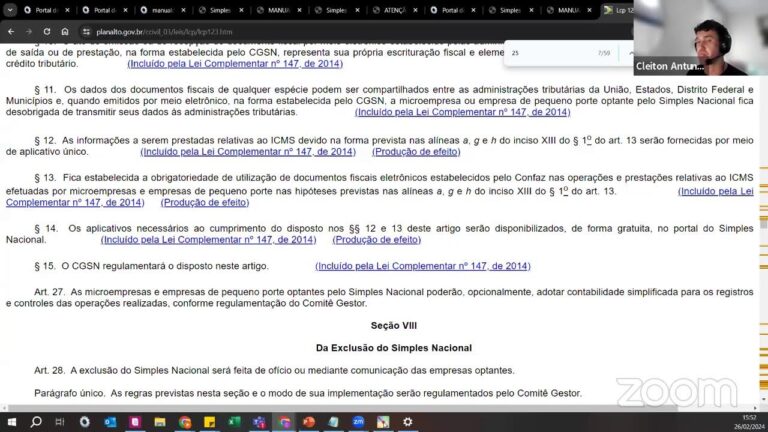
Task: Click the '§ 15.' paragraph marker
Action: coord(45,266)
